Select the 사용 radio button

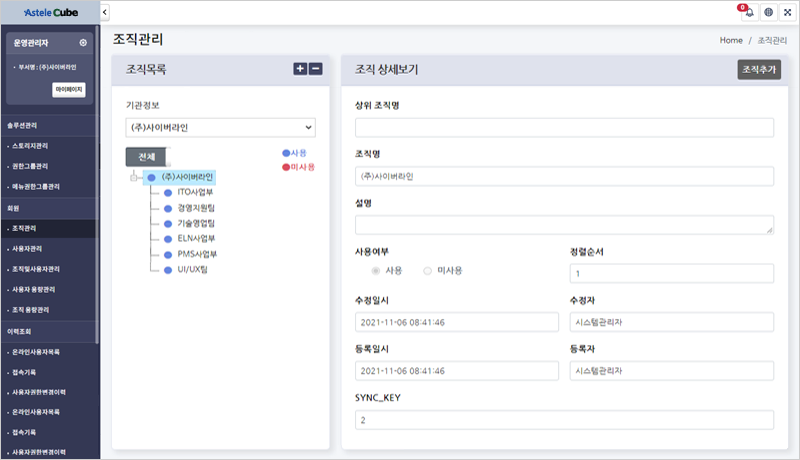376,270
